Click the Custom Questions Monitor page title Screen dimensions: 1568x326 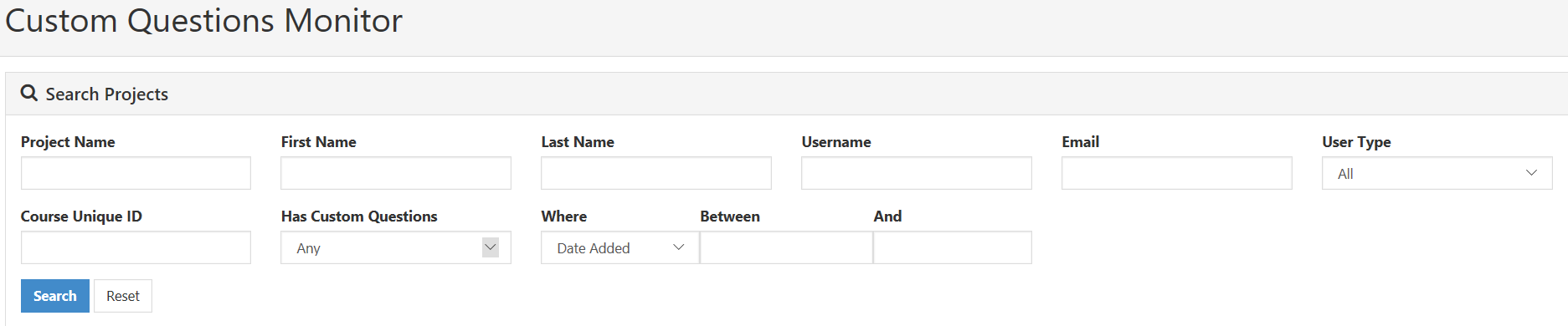click(x=204, y=20)
